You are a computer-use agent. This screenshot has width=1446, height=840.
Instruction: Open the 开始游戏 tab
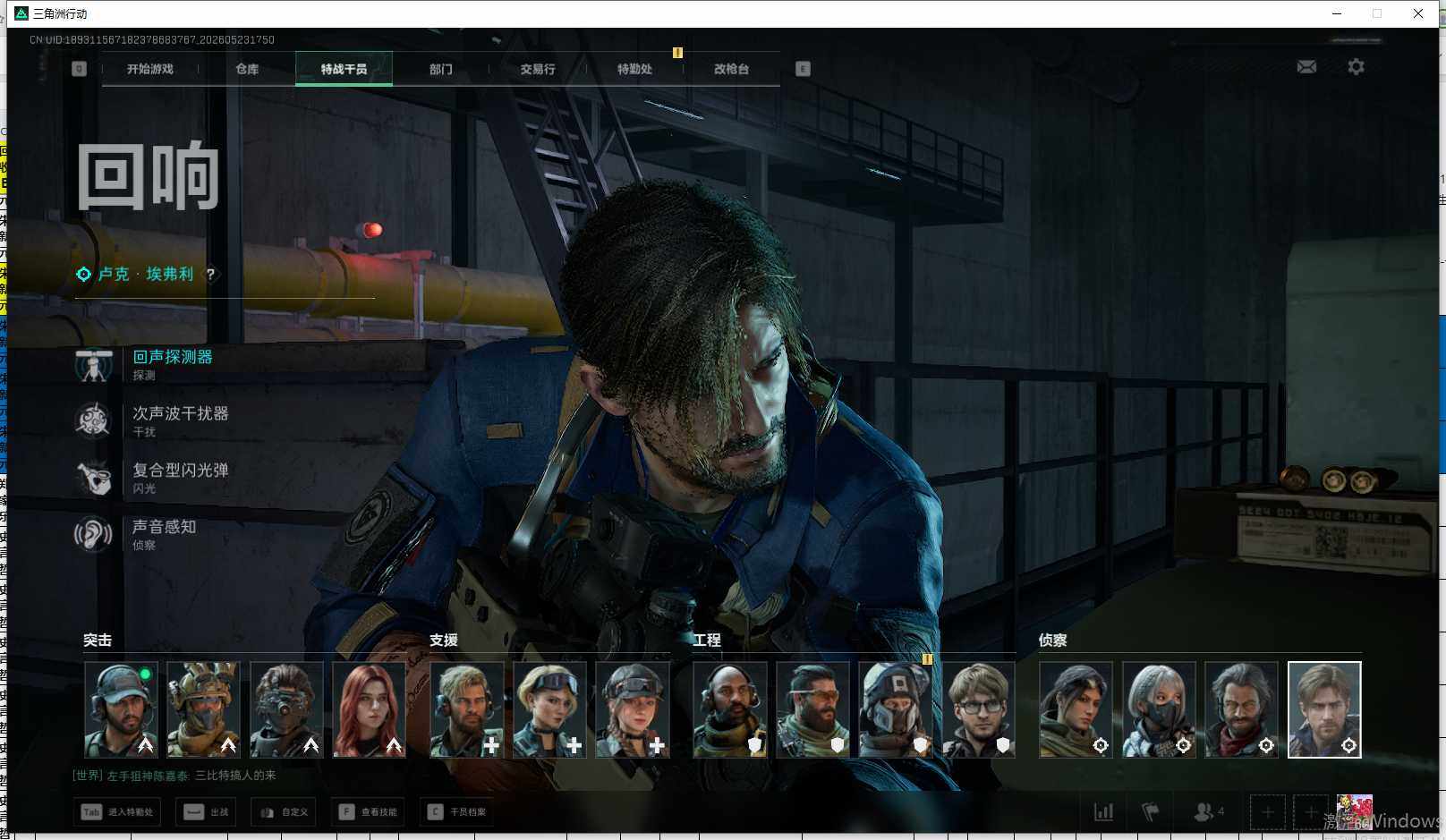pyautogui.click(x=150, y=69)
